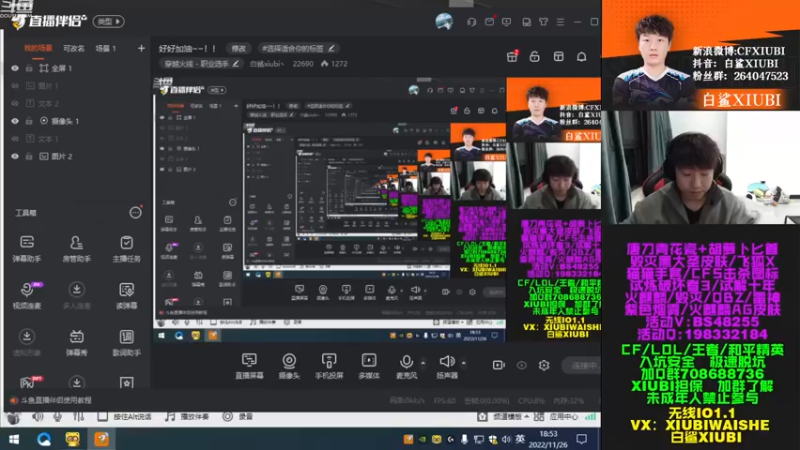Image resolution: width=800 pixels, height=450 pixels.
Task: Add 多媒体 multimedia source
Action: [369, 365]
